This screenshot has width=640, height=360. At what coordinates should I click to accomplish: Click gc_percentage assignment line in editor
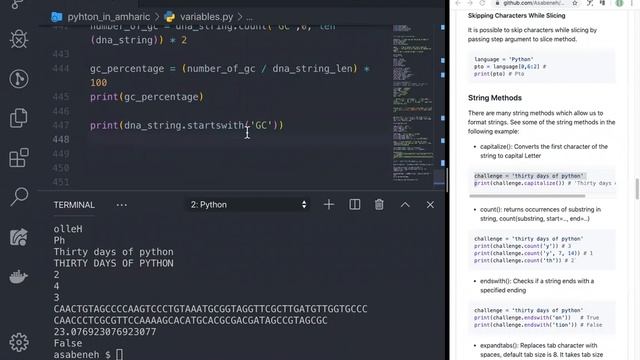(230, 76)
